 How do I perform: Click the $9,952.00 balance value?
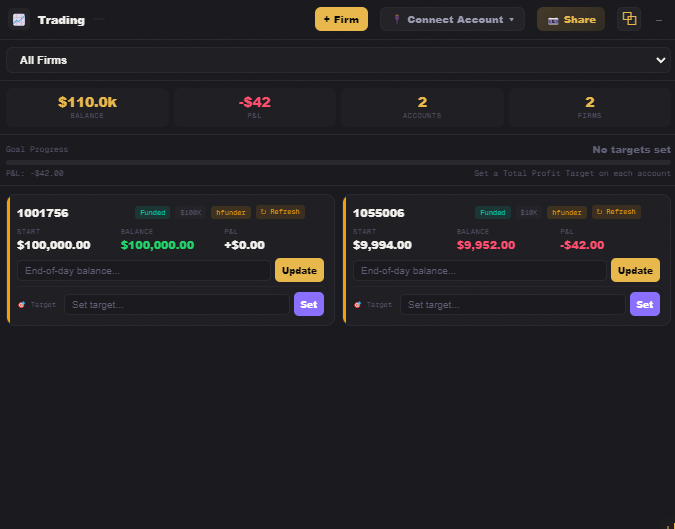pyautogui.click(x=486, y=245)
